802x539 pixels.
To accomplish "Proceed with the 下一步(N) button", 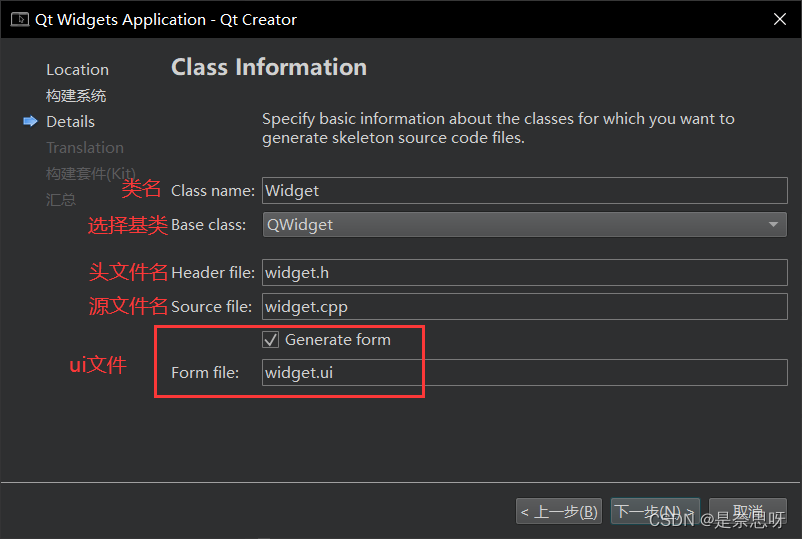I will tap(655, 511).
